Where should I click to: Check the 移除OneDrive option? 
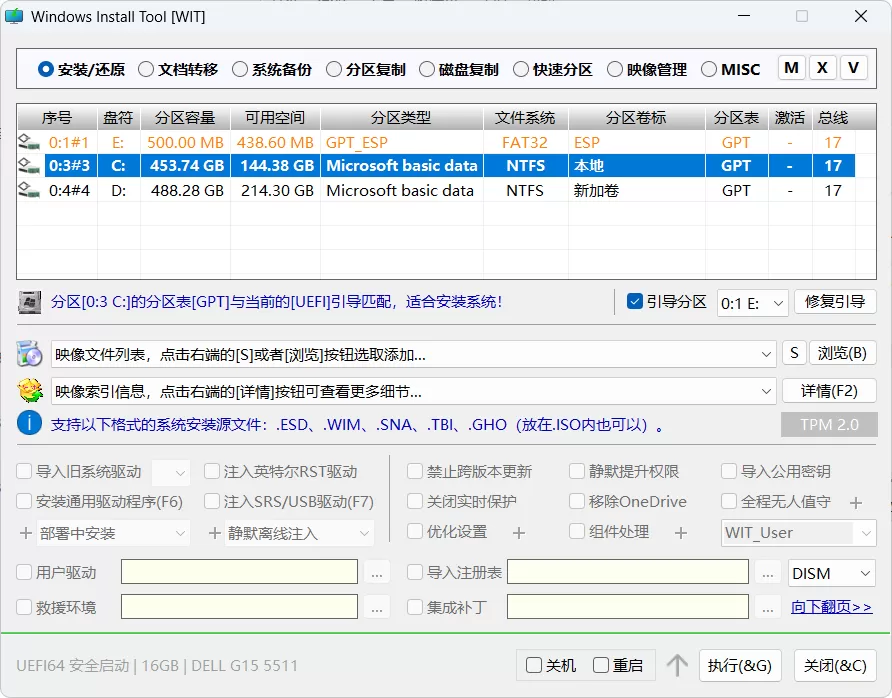pos(578,499)
